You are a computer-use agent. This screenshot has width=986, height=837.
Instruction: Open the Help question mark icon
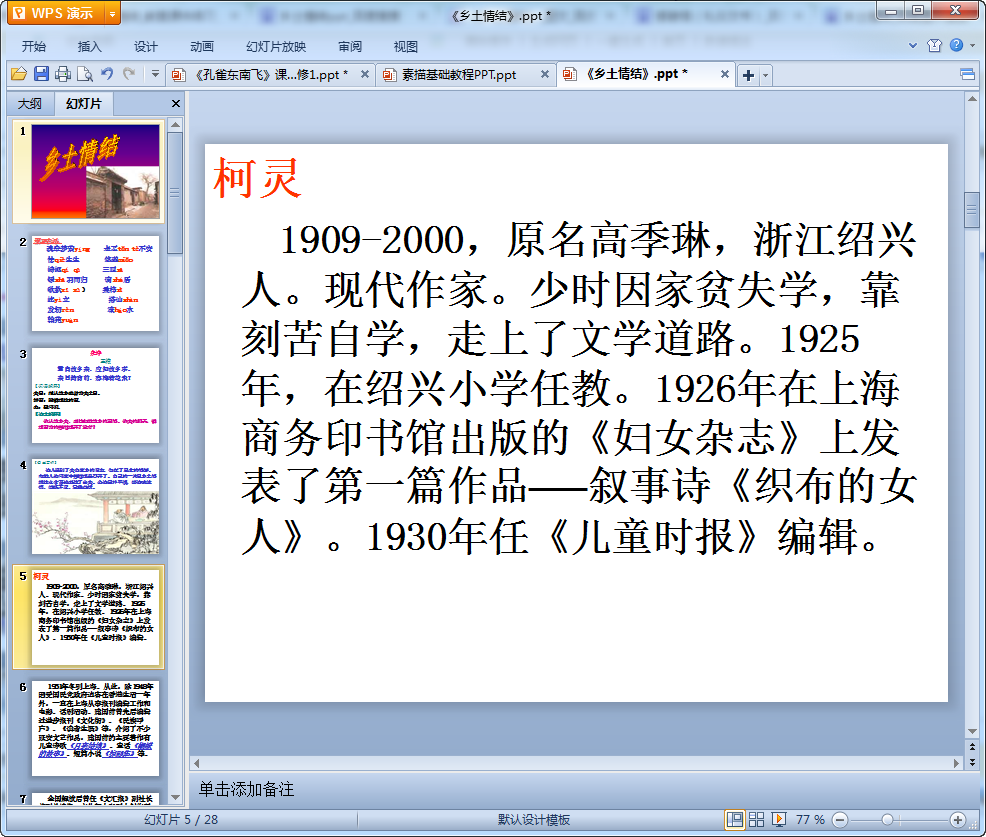point(957,46)
